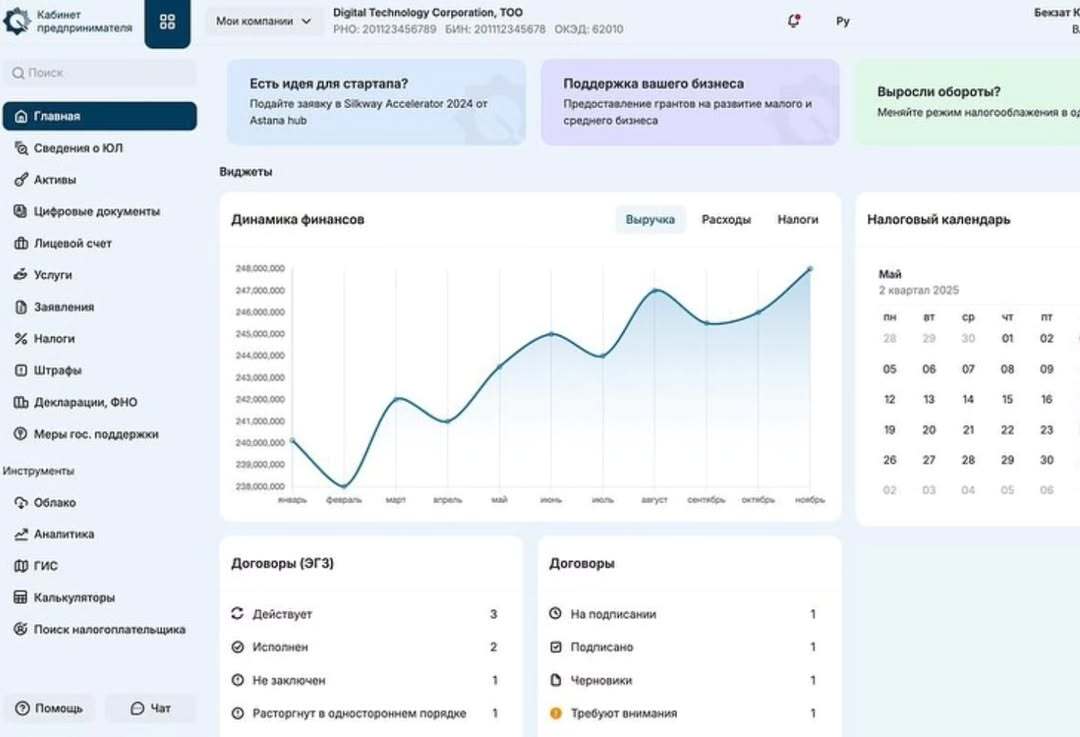Select May 15 in the tax calendar
Screen dimensions: 1080x737
pos(1007,399)
